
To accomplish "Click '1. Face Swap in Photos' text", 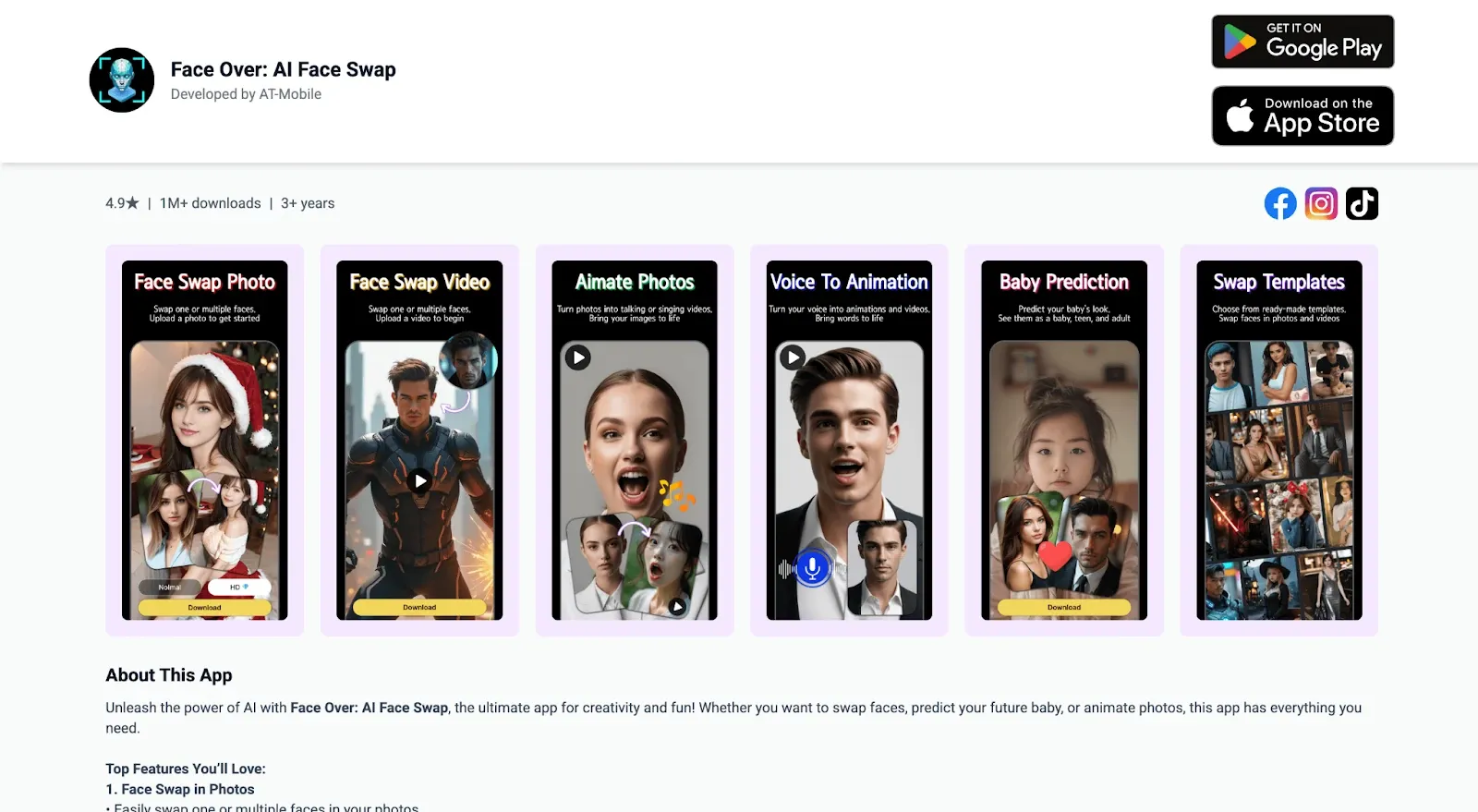I will tap(180, 789).
